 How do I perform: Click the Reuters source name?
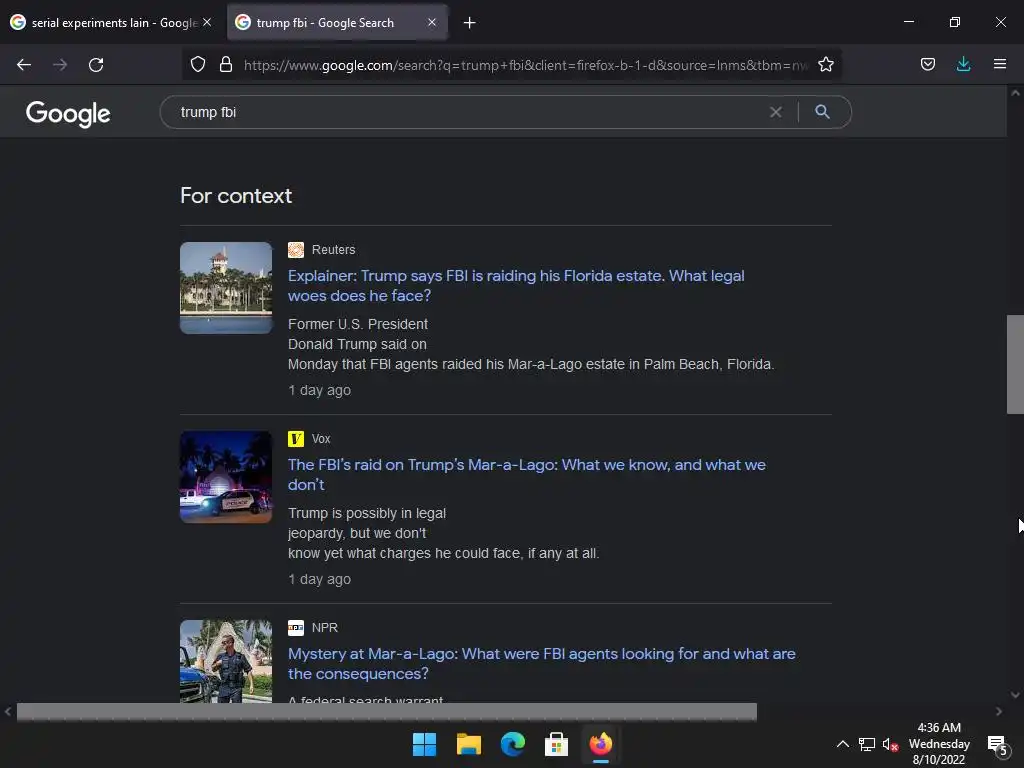pyautogui.click(x=334, y=250)
